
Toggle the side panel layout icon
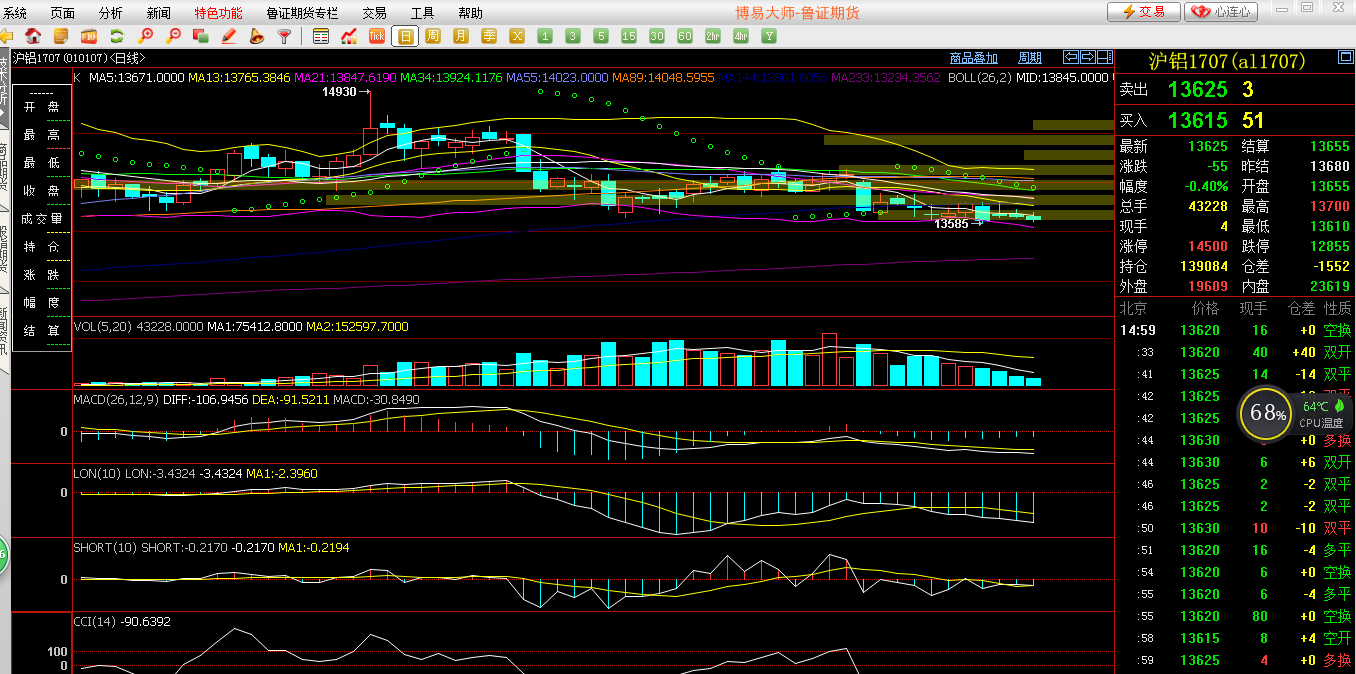1104,57
